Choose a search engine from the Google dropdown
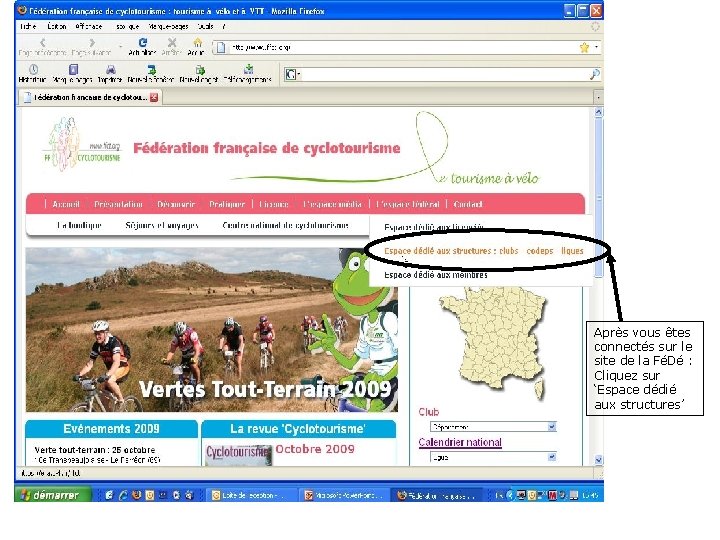This screenshot has height=540, width=720. point(292,74)
